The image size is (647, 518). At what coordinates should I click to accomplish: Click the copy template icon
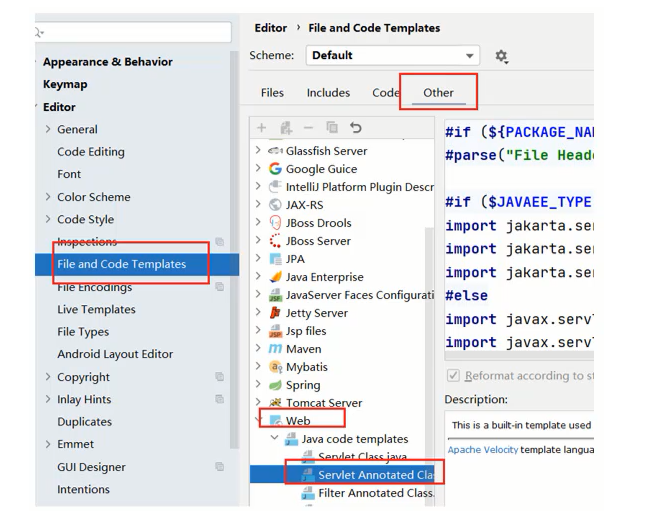click(332, 128)
